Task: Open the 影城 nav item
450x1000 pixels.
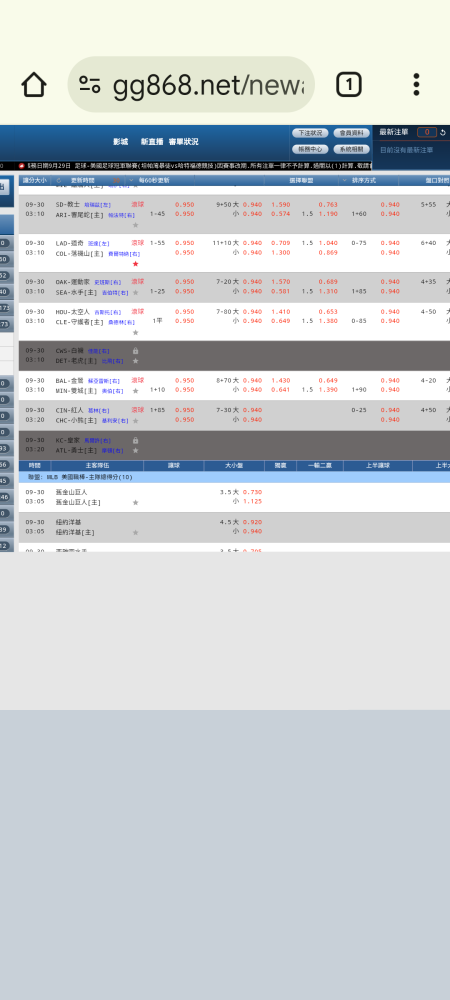Action: (x=120, y=142)
